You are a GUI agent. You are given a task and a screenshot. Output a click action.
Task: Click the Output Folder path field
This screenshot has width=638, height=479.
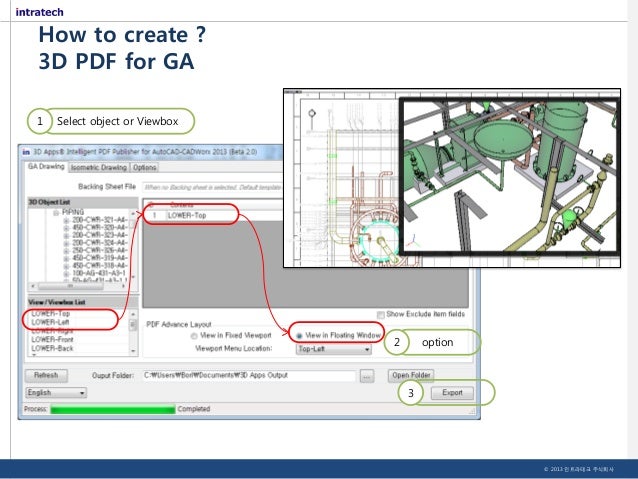249,376
